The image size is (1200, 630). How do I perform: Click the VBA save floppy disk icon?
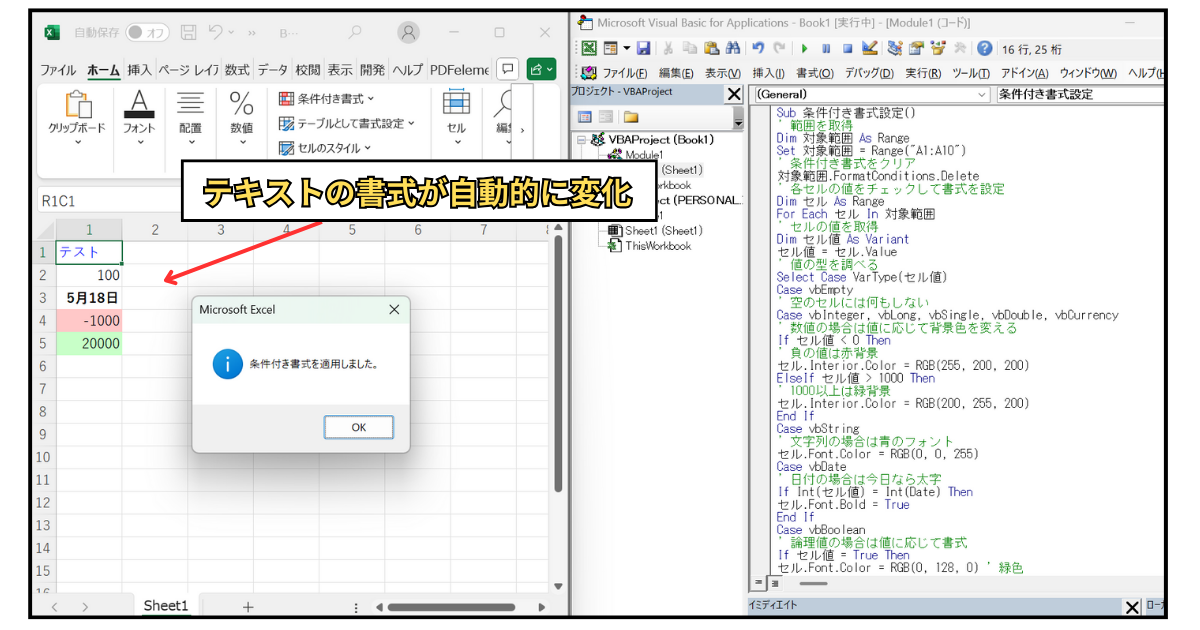644,48
